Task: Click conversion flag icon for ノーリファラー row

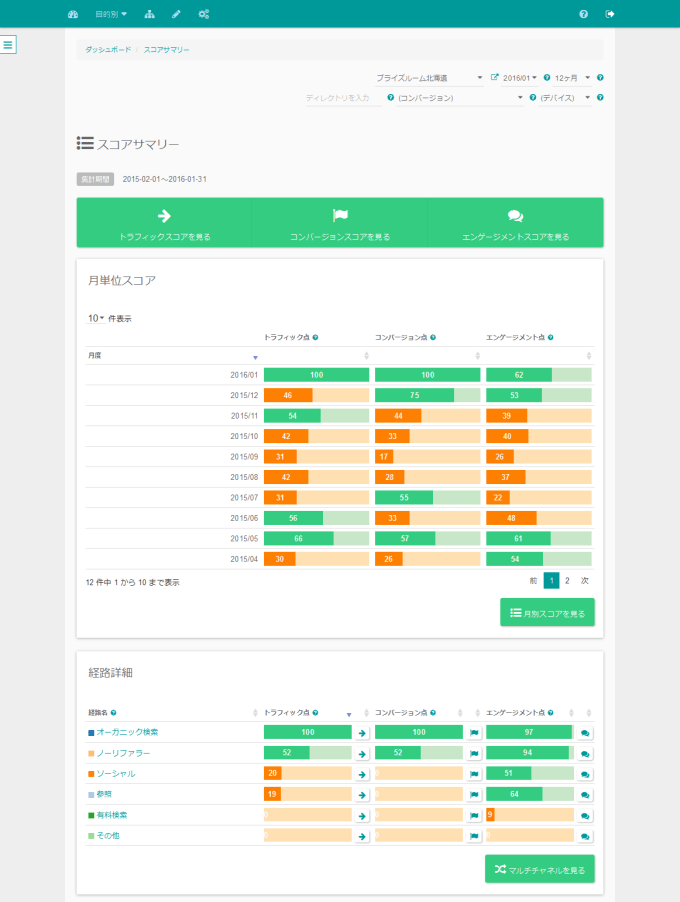Action: [474, 753]
